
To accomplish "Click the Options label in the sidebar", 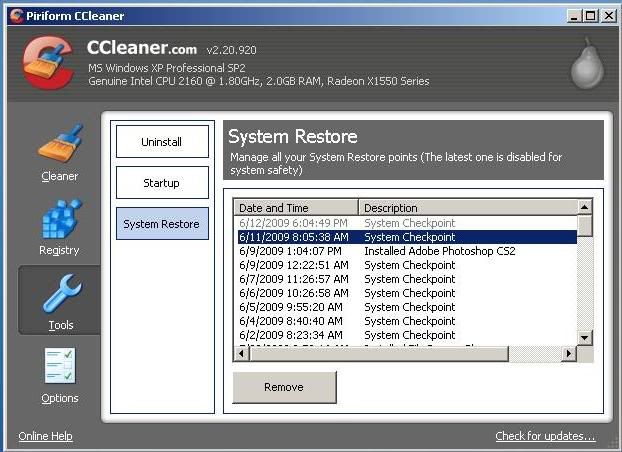I will (60, 398).
